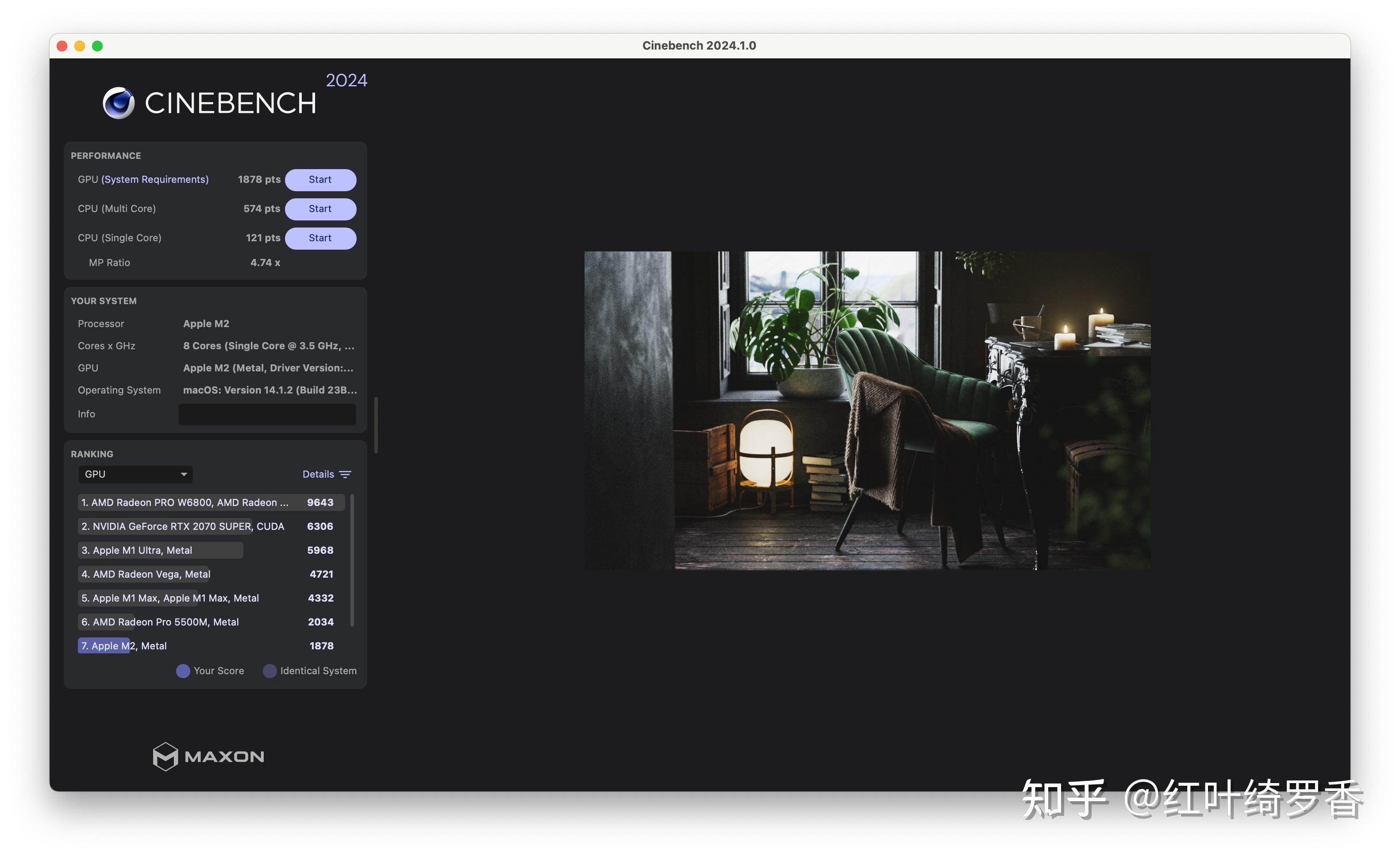
Task: Click the Details filter icon in Ranking panel
Action: pos(346,474)
